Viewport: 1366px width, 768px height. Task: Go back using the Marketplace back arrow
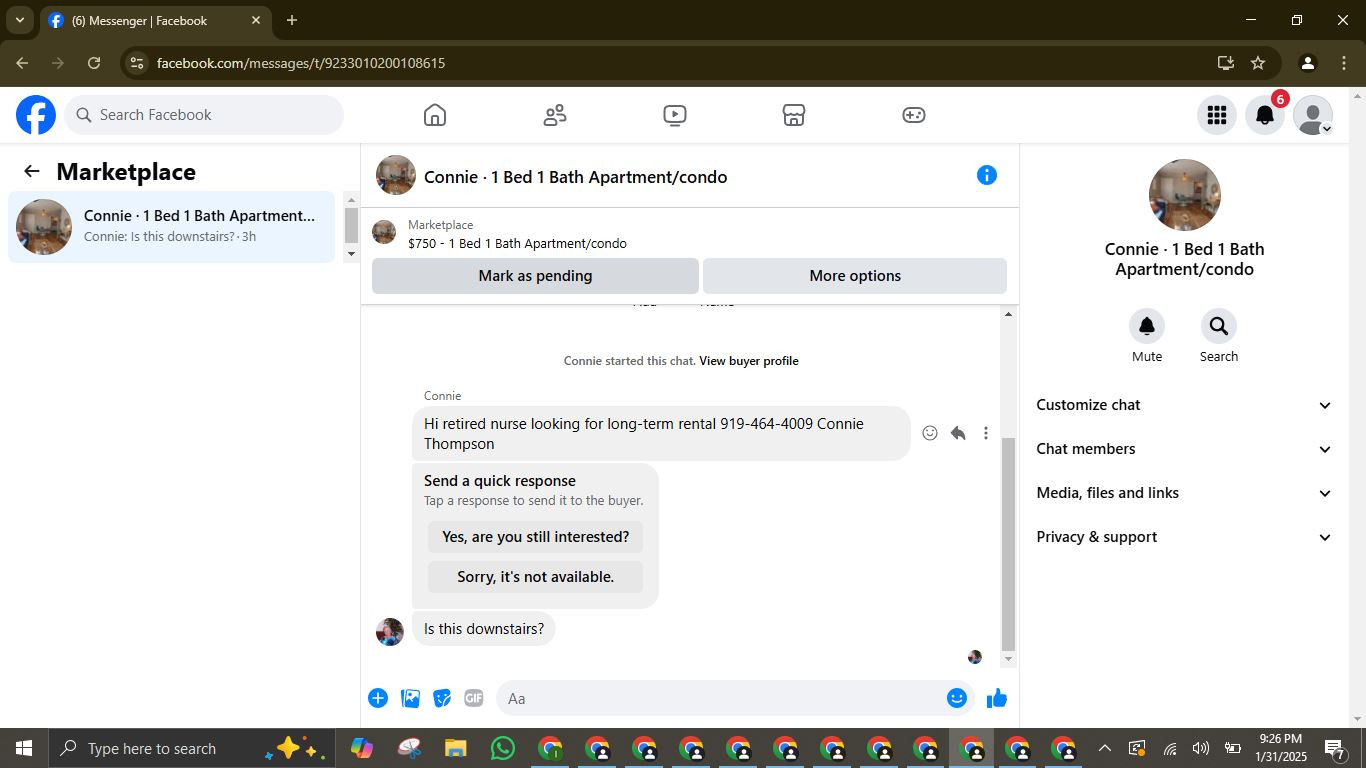[x=32, y=171]
